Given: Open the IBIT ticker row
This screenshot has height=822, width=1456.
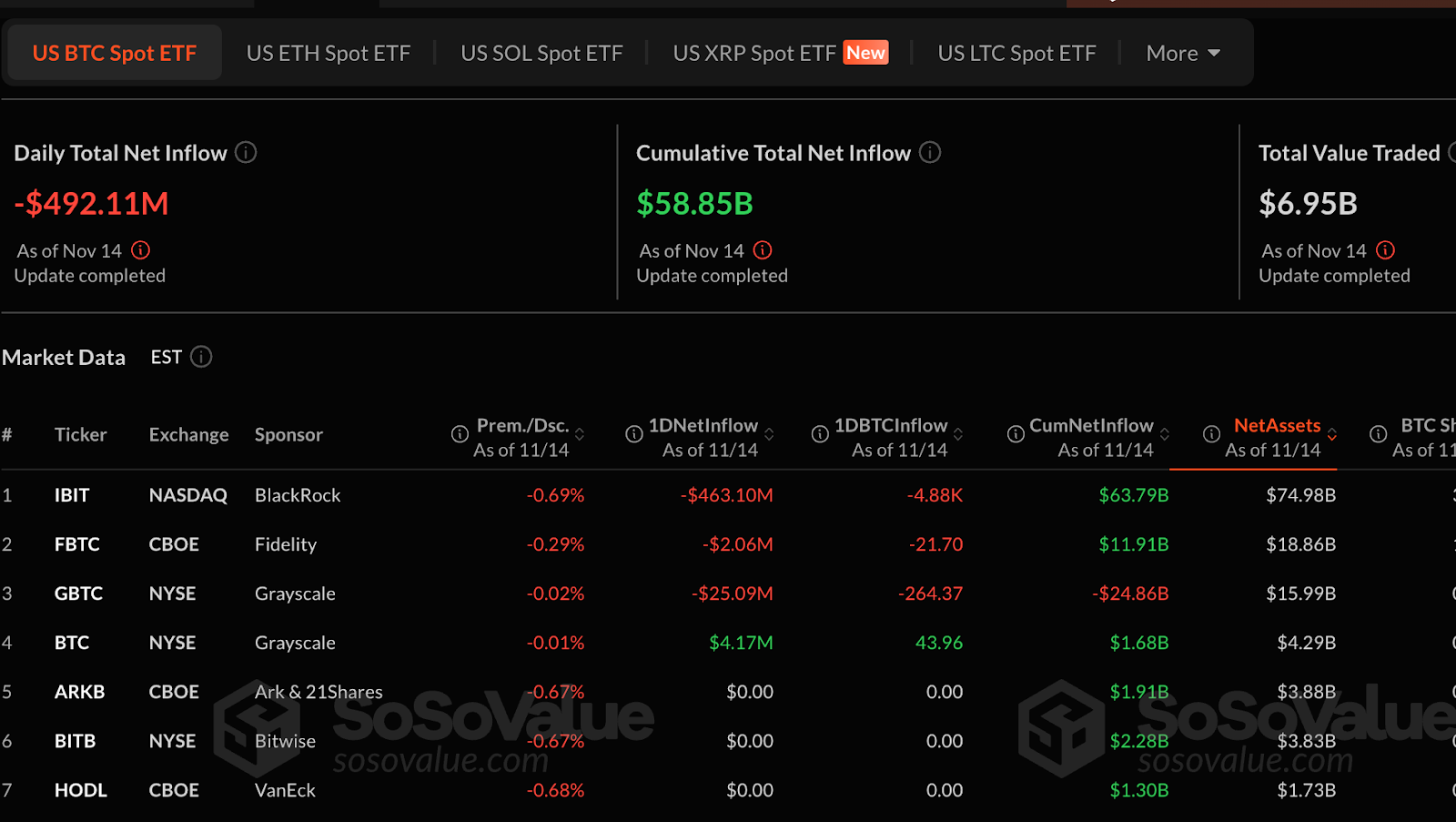Looking at the screenshot, I should [x=72, y=495].
